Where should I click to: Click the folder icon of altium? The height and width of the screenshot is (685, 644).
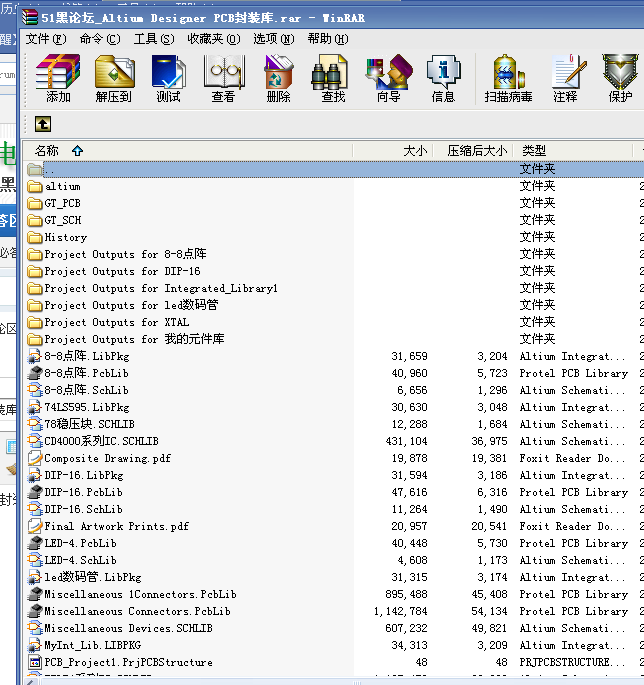35,187
